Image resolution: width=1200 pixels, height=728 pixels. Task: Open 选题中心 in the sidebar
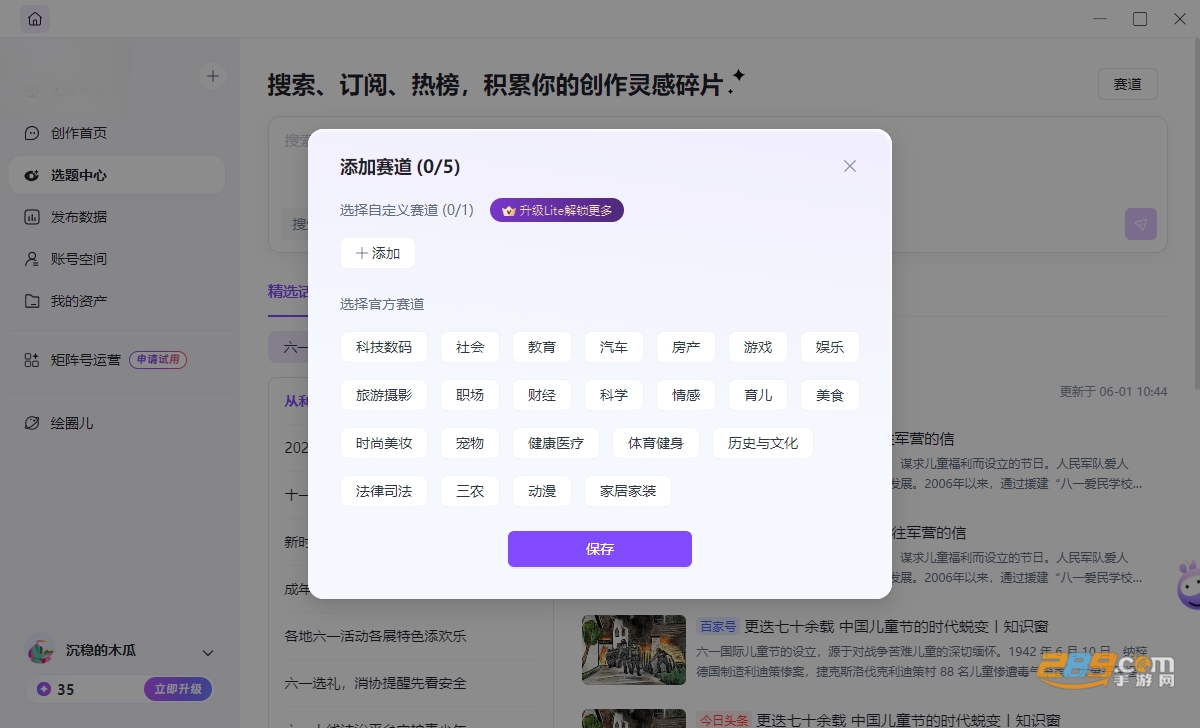pos(117,175)
